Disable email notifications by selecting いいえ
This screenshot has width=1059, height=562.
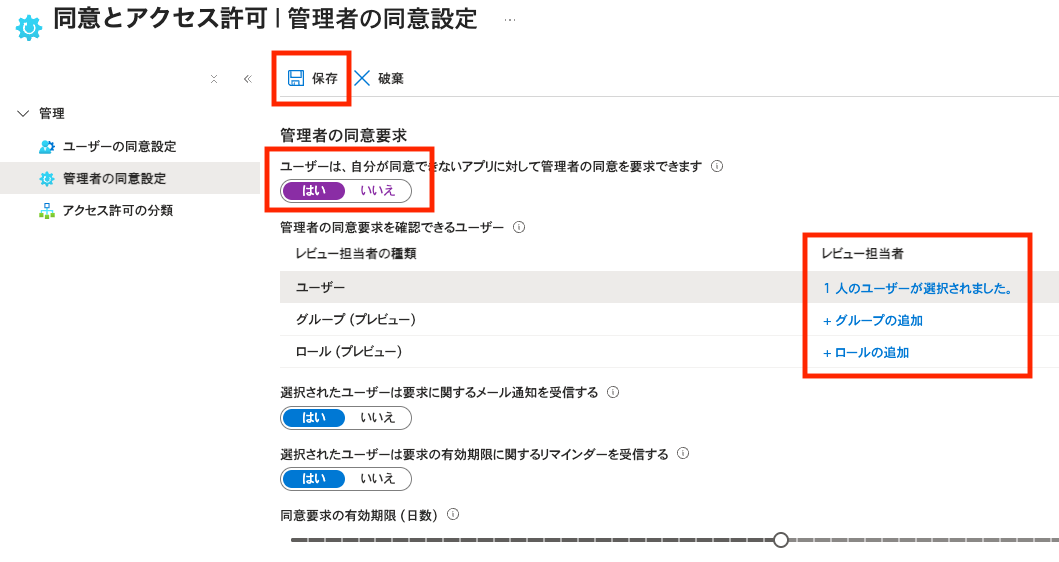click(378, 417)
